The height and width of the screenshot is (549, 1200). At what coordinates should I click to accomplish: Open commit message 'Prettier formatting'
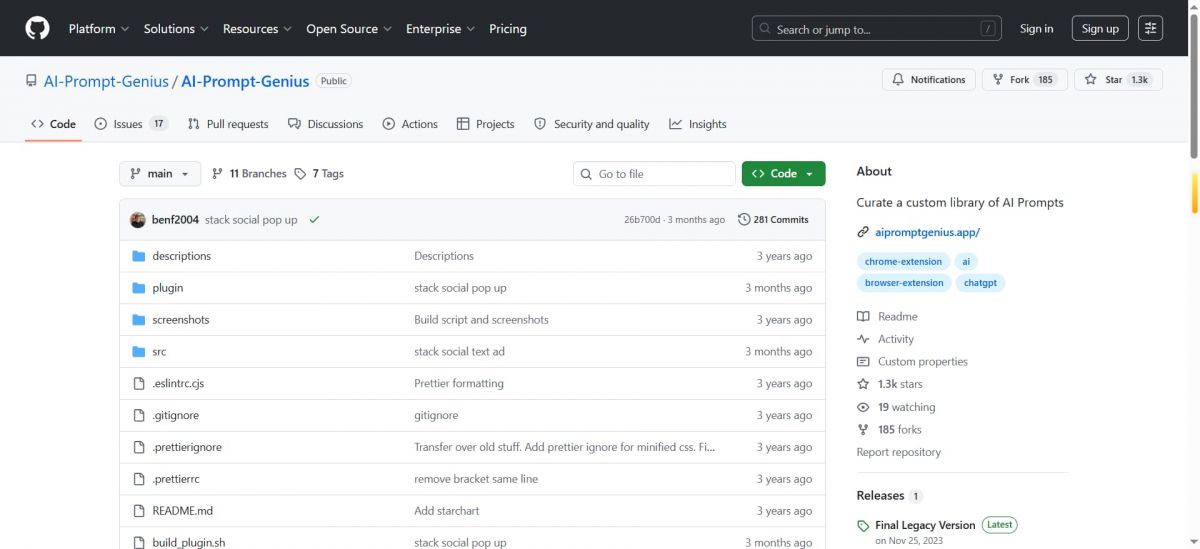pos(459,383)
